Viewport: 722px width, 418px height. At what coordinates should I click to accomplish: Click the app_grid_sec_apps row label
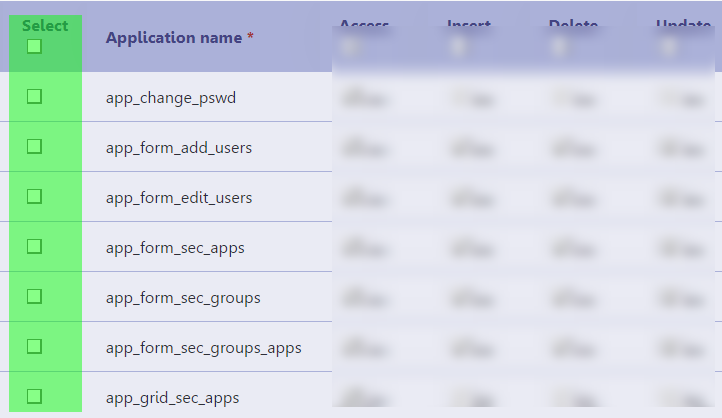coord(172,398)
